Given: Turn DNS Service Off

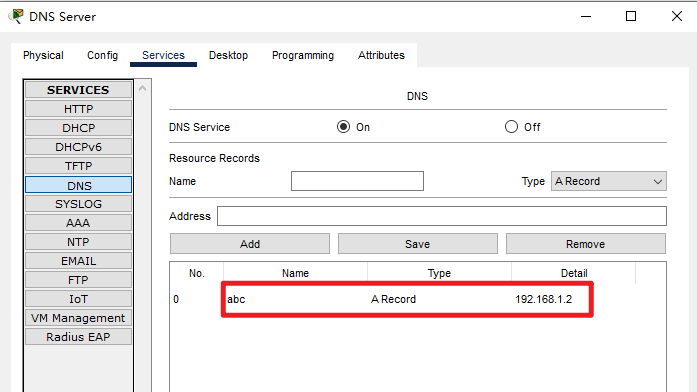Looking at the screenshot, I should tap(511, 127).
